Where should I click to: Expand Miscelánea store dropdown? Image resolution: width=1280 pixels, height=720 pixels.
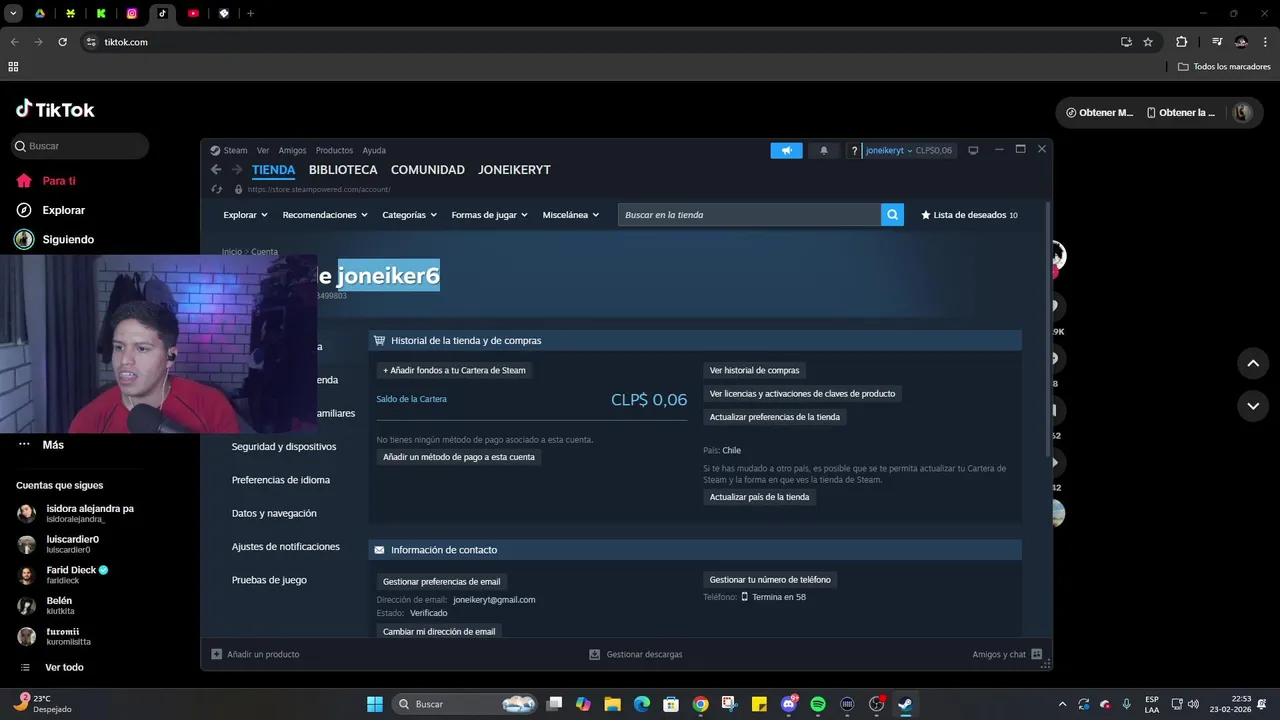(571, 215)
